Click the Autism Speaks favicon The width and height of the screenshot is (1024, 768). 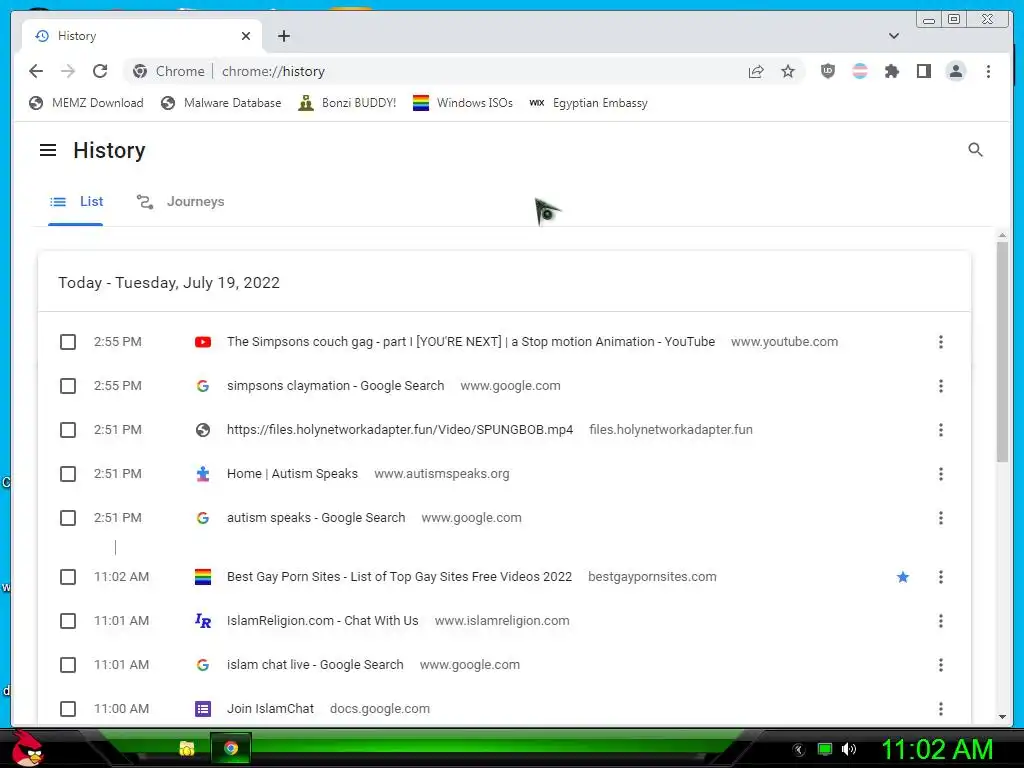click(202, 474)
